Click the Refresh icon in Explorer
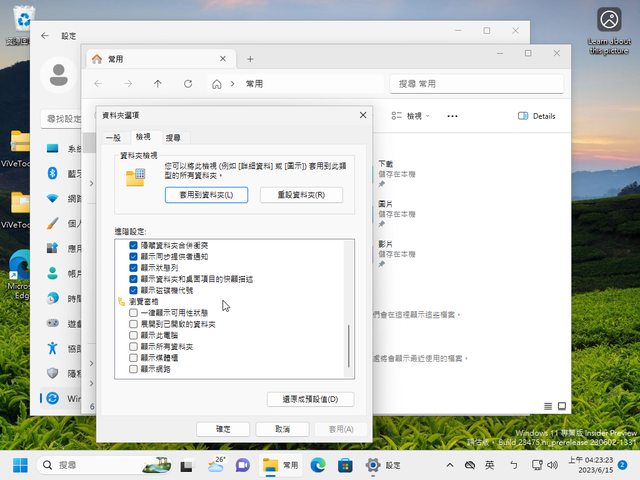640x480 pixels. coord(186,84)
